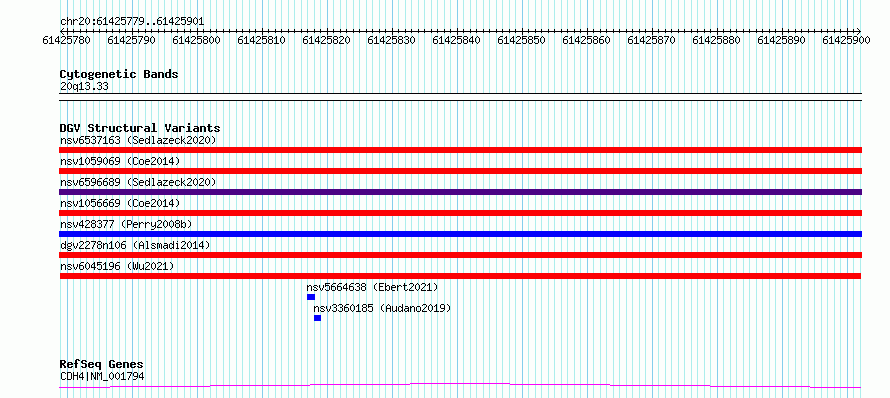Select the red bar beneath nsv6045196
The height and width of the screenshot is (398, 890).
pyautogui.click(x=460, y=276)
